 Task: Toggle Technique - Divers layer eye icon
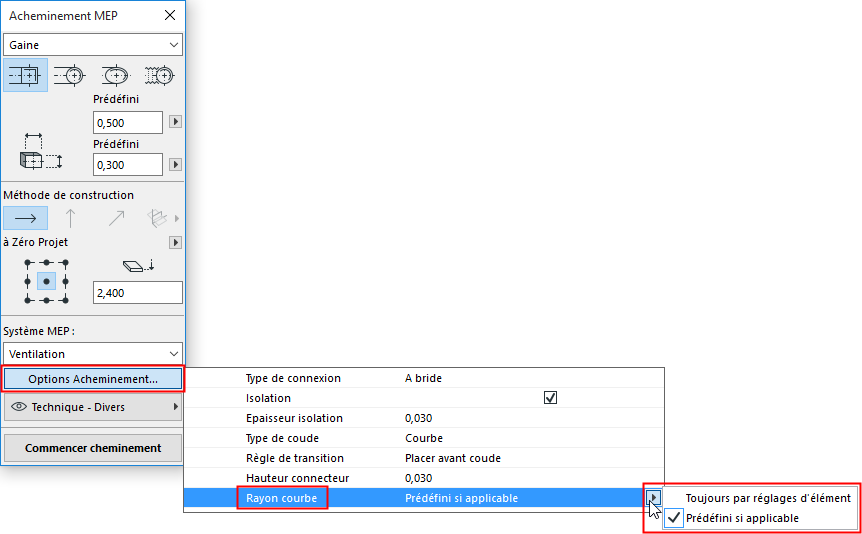click(x=19, y=407)
